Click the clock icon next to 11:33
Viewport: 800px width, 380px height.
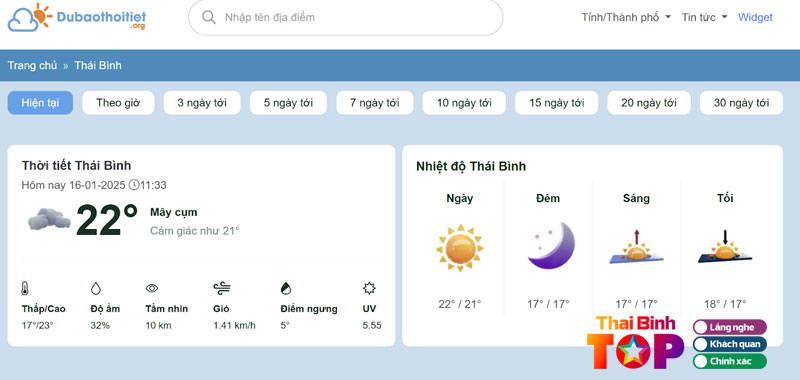click(134, 185)
